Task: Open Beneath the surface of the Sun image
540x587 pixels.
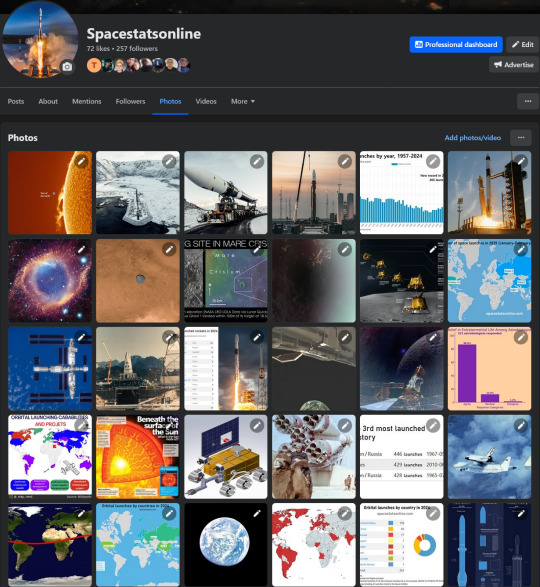Action: [138, 457]
